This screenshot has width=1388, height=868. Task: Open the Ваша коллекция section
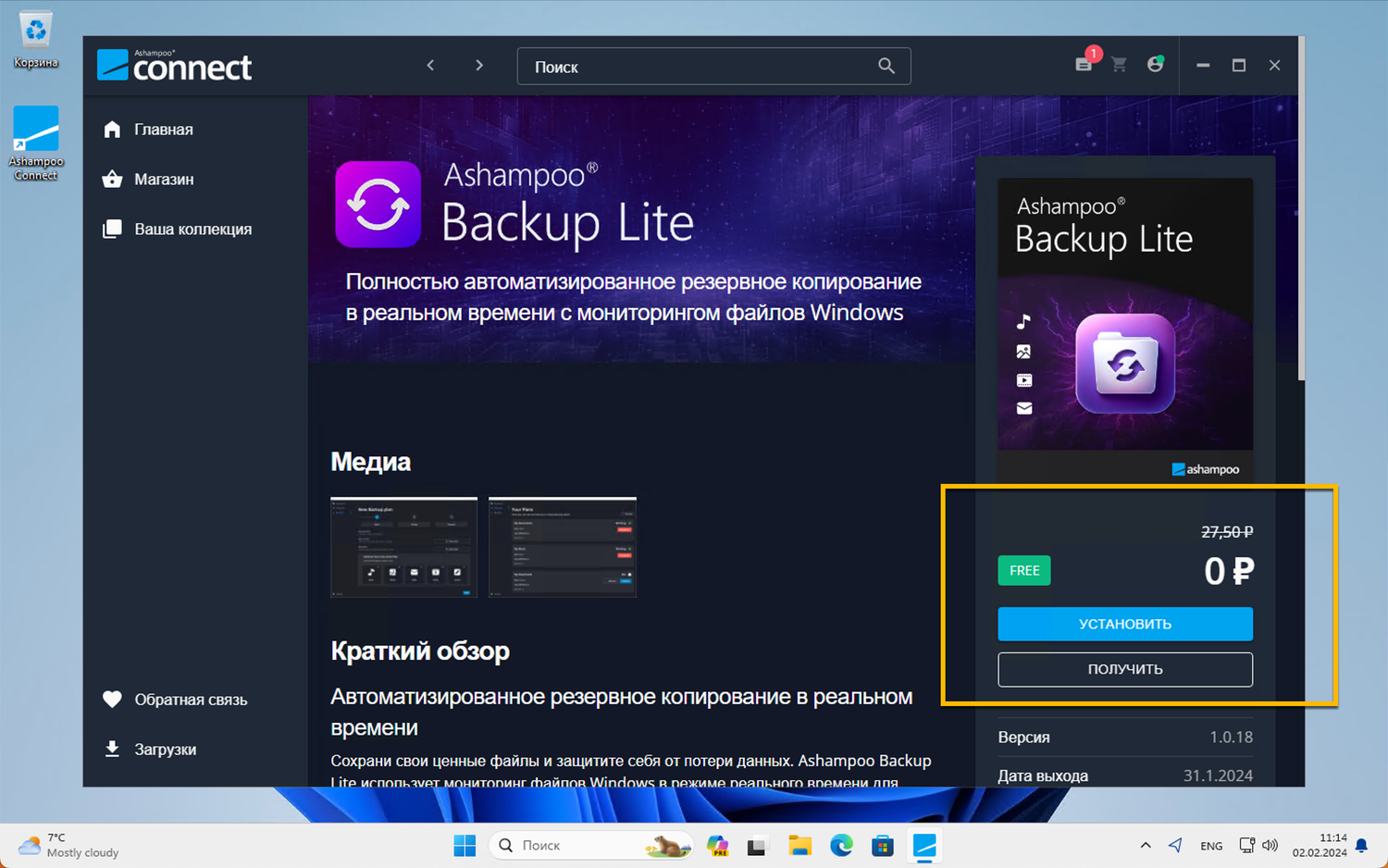pos(192,229)
